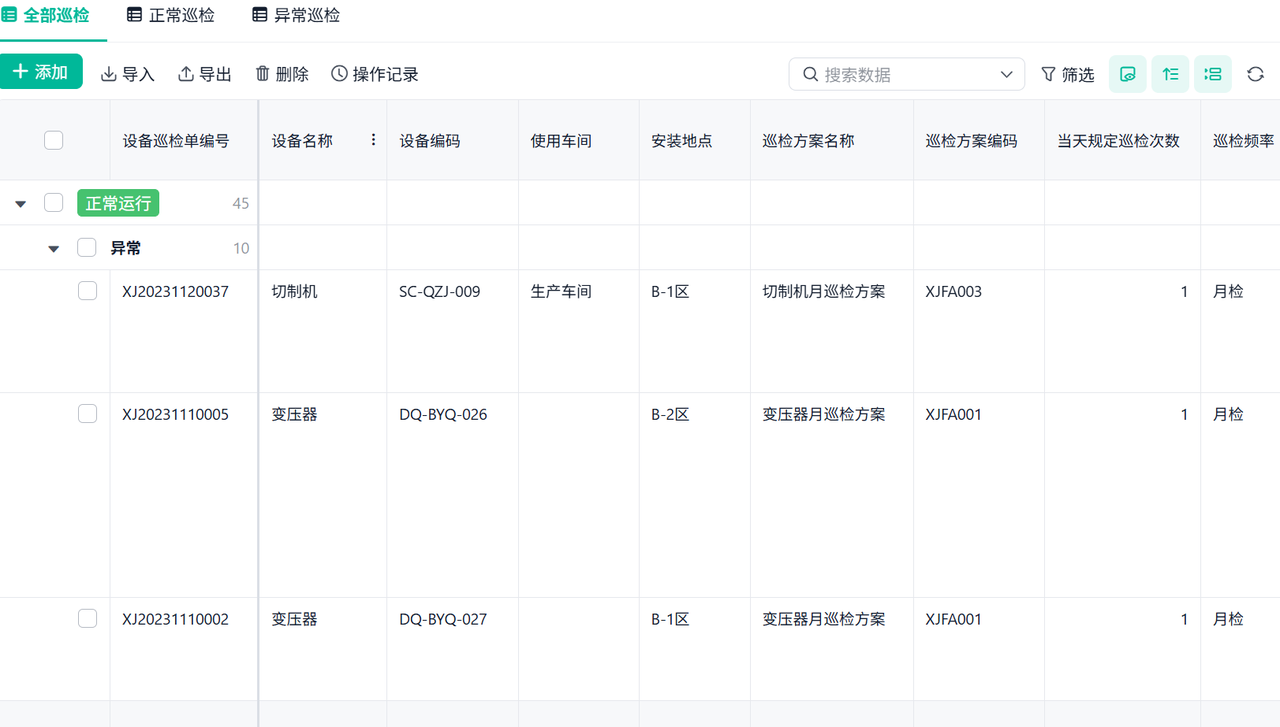Click the refresh icon
The height and width of the screenshot is (727, 1280).
(1256, 74)
